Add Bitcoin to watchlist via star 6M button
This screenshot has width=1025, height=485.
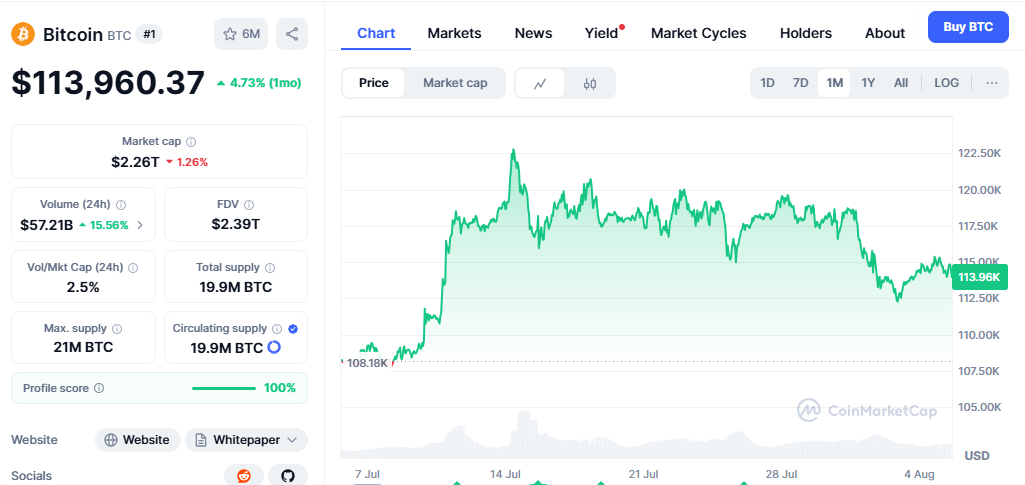pyautogui.click(x=241, y=34)
